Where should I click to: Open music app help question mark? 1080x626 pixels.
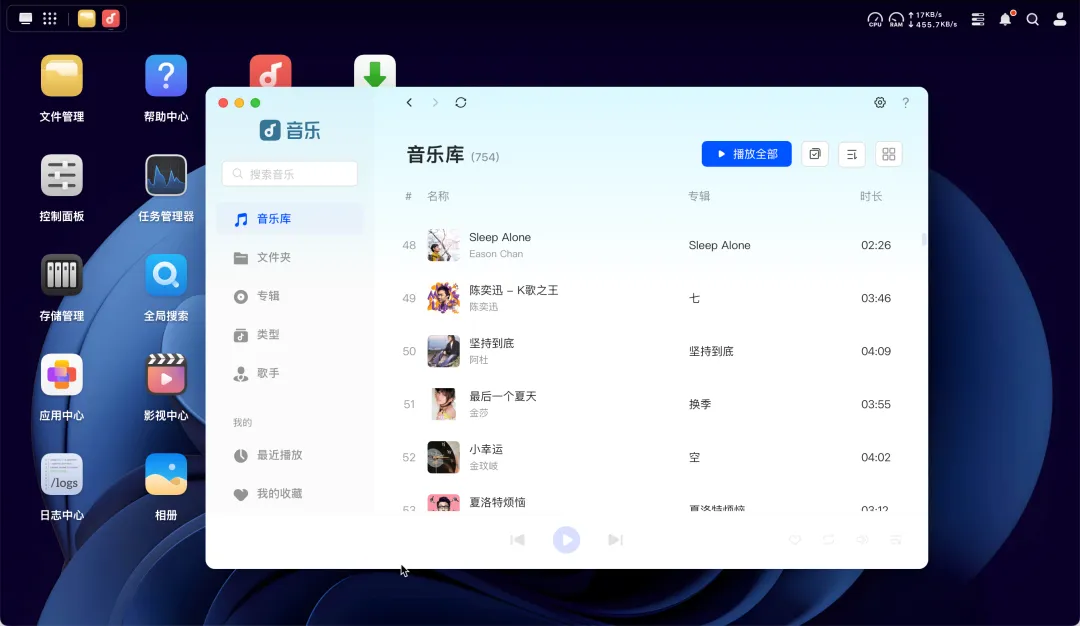point(906,103)
